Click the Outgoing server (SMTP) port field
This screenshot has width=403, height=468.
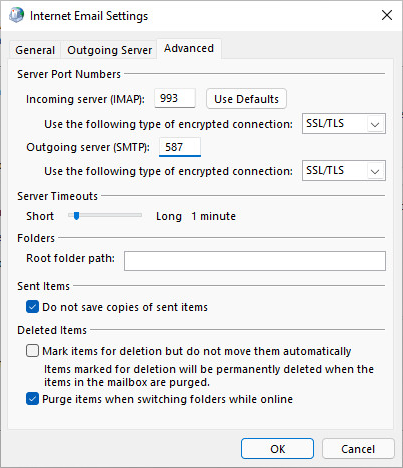pyautogui.click(x=180, y=147)
